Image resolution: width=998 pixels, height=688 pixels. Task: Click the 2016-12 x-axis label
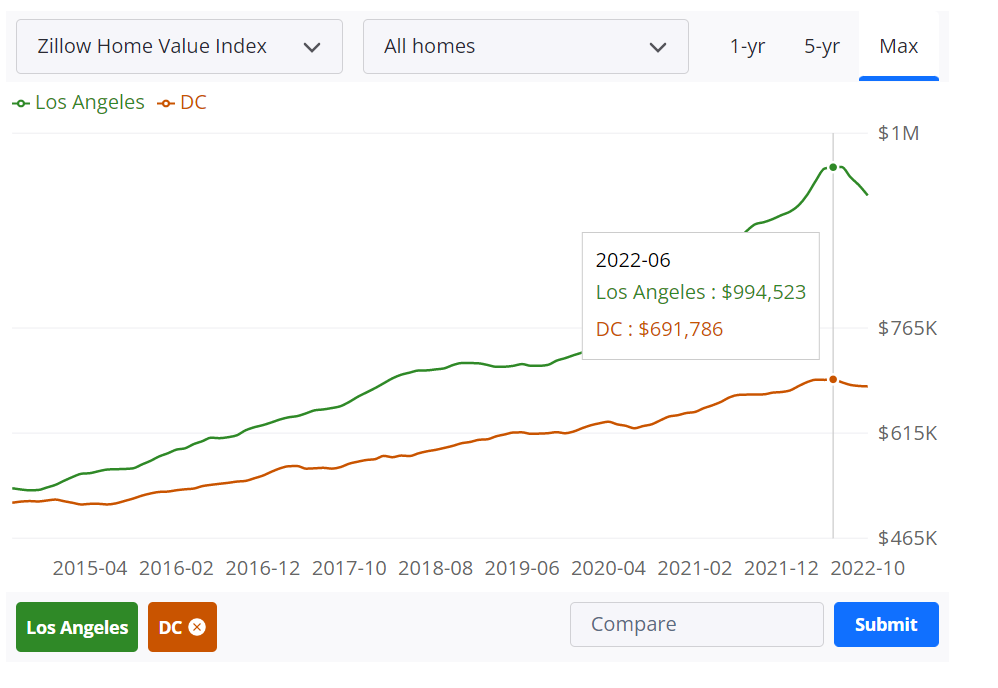pyautogui.click(x=263, y=568)
